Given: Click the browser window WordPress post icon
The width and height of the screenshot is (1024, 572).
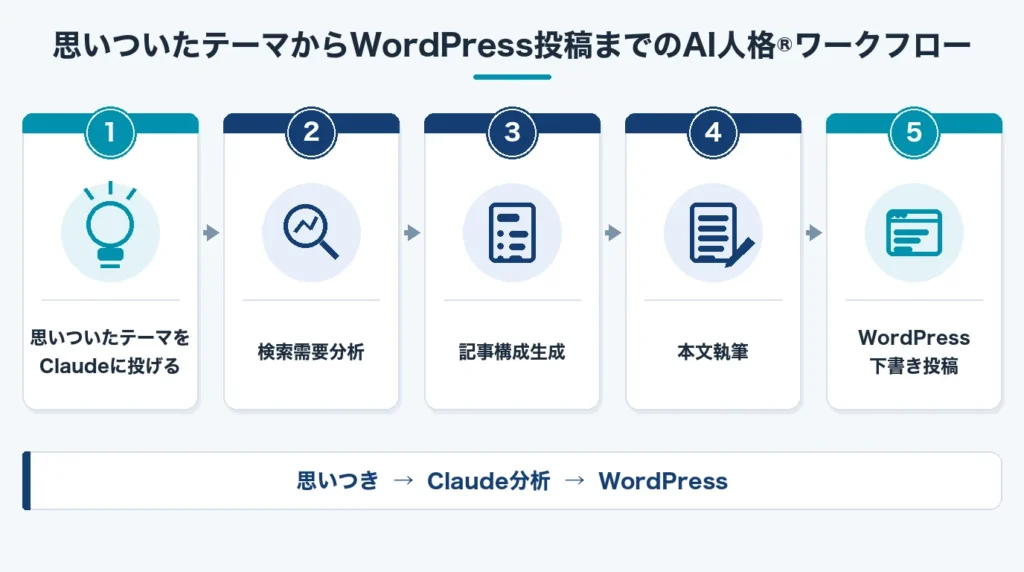Looking at the screenshot, I should pyautogui.click(x=914, y=232).
